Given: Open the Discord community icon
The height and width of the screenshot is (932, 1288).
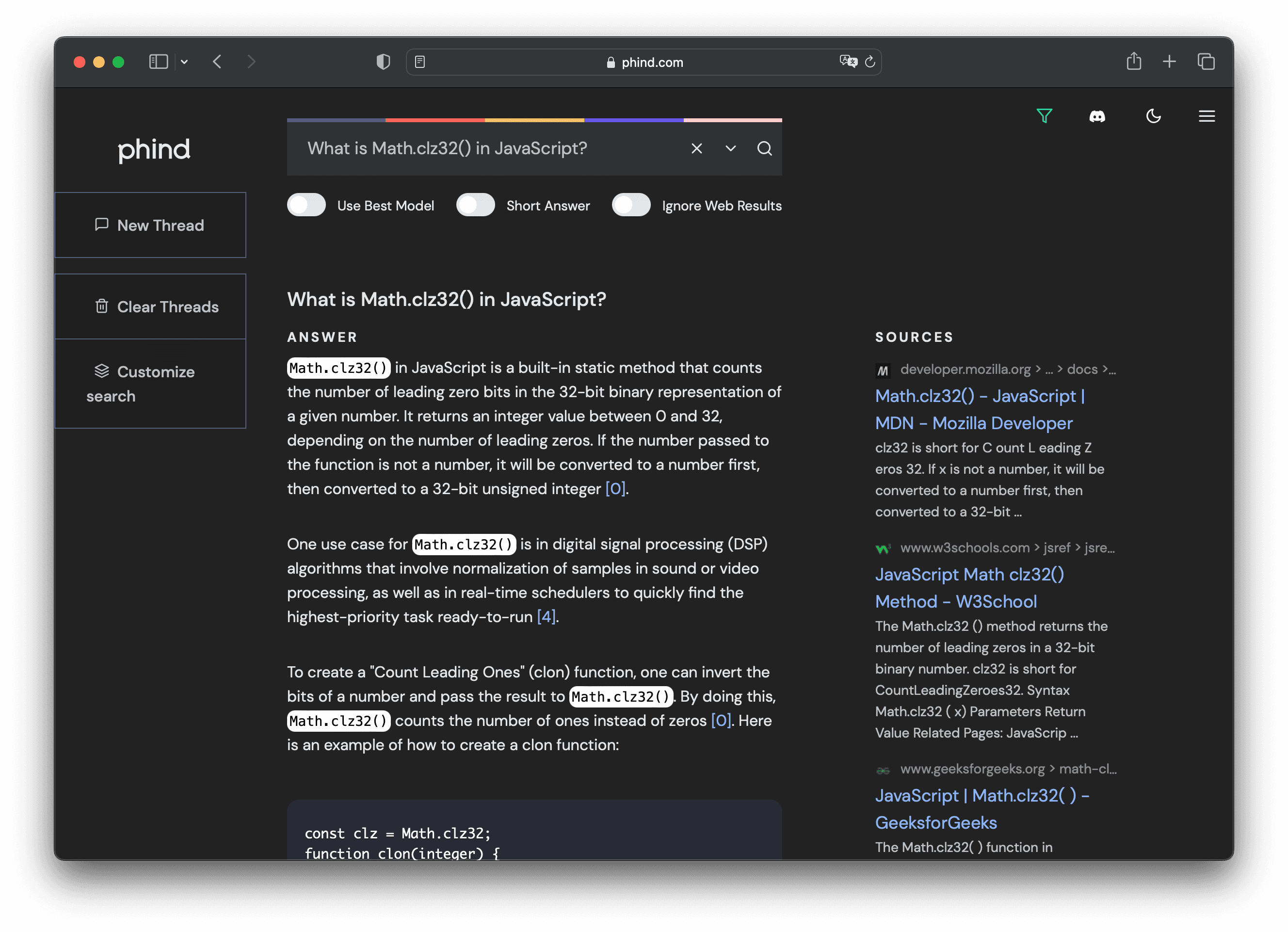Looking at the screenshot, I should [x=1097, y=116].
